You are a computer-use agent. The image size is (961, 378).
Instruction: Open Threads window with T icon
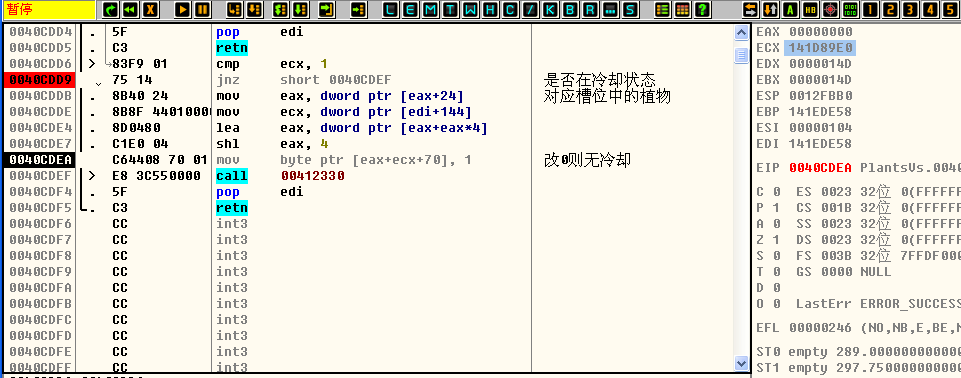(450, 9)
